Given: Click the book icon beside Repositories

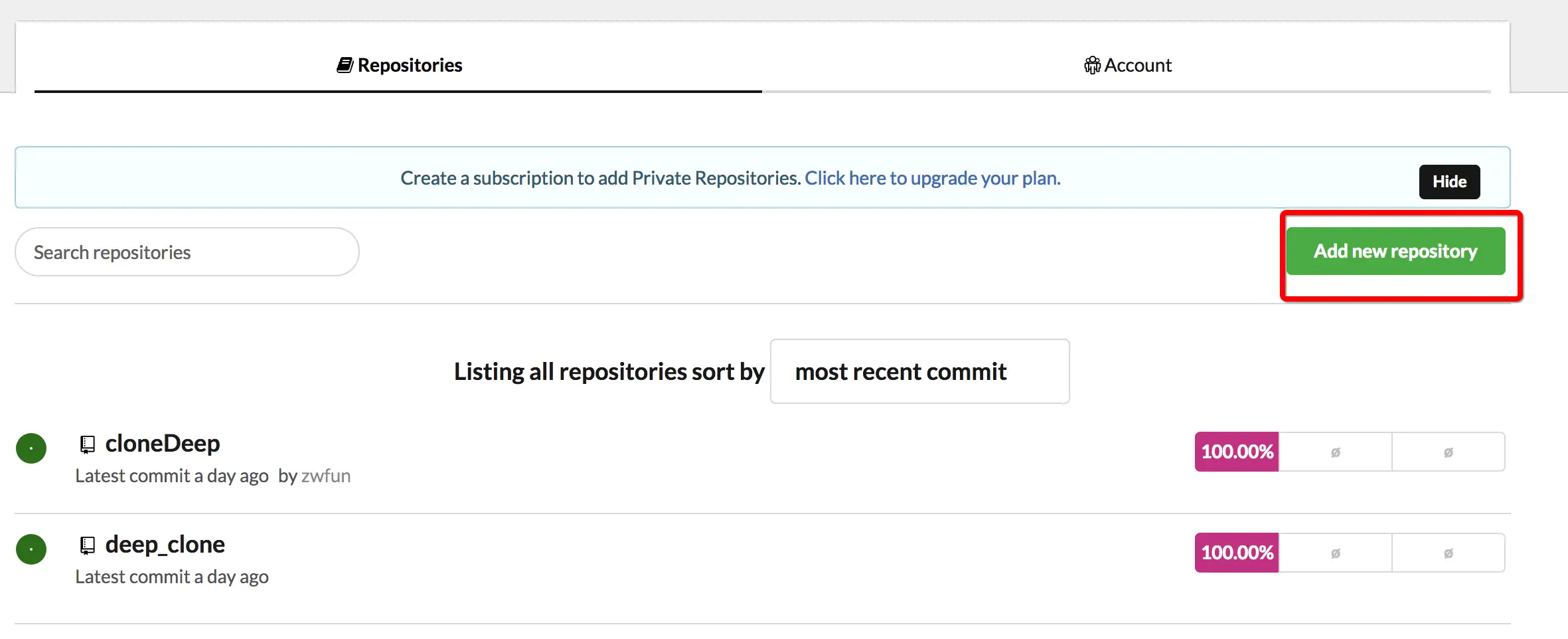Looking at the screenshot, I should [345, 64].
